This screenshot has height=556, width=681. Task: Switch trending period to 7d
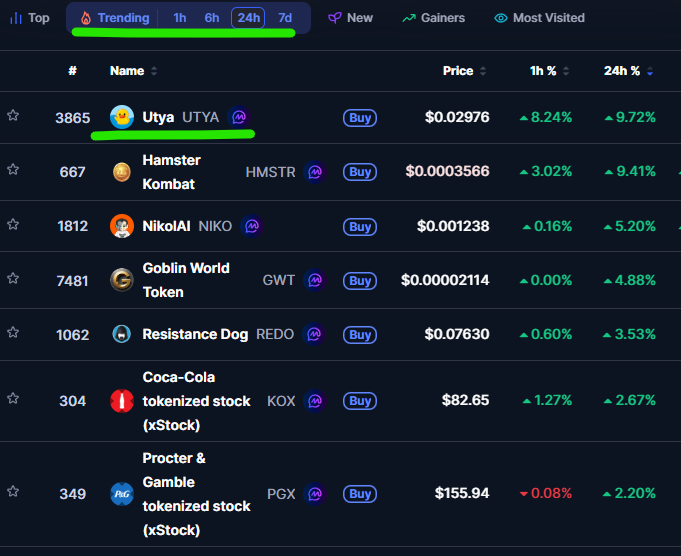(285, 18)
